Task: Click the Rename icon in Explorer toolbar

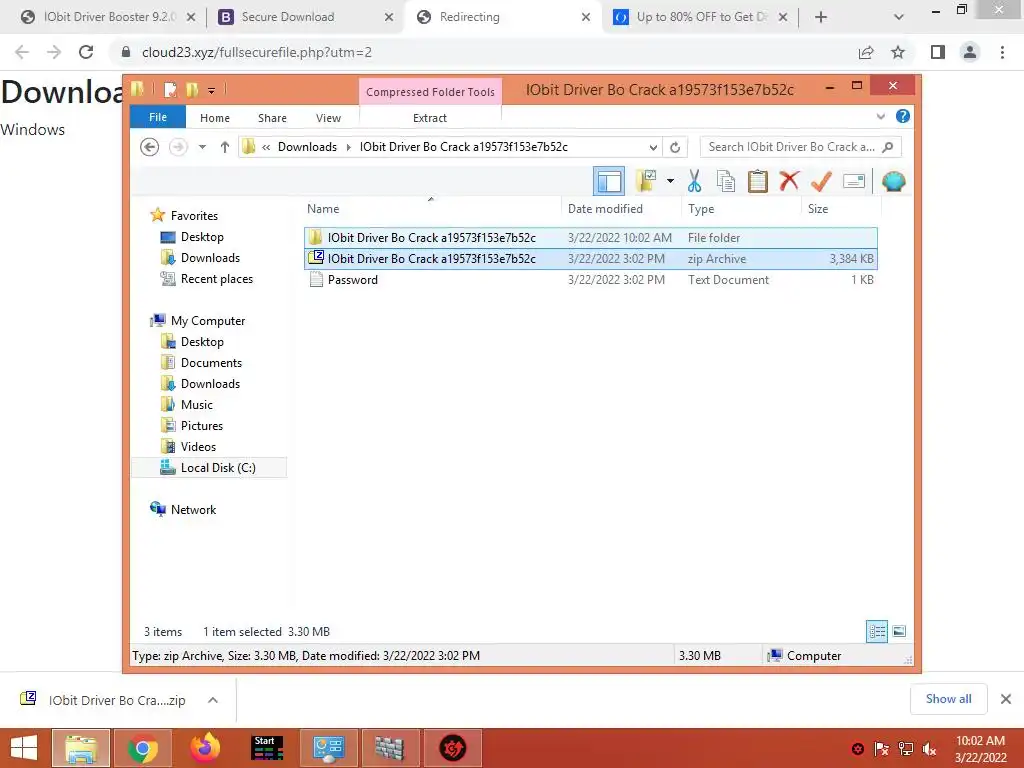Action: 854,181
